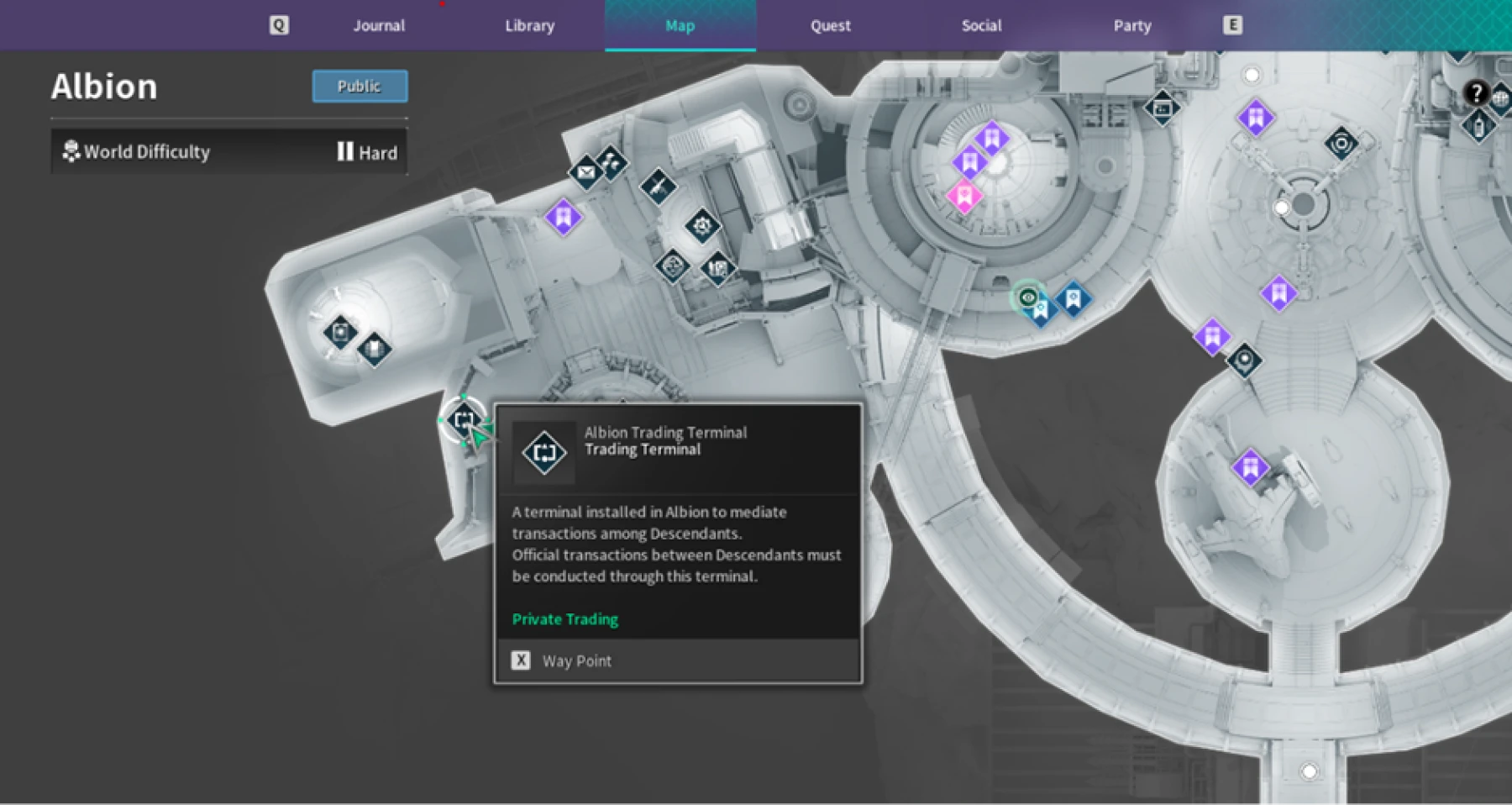Open the Journal tab

379,25
